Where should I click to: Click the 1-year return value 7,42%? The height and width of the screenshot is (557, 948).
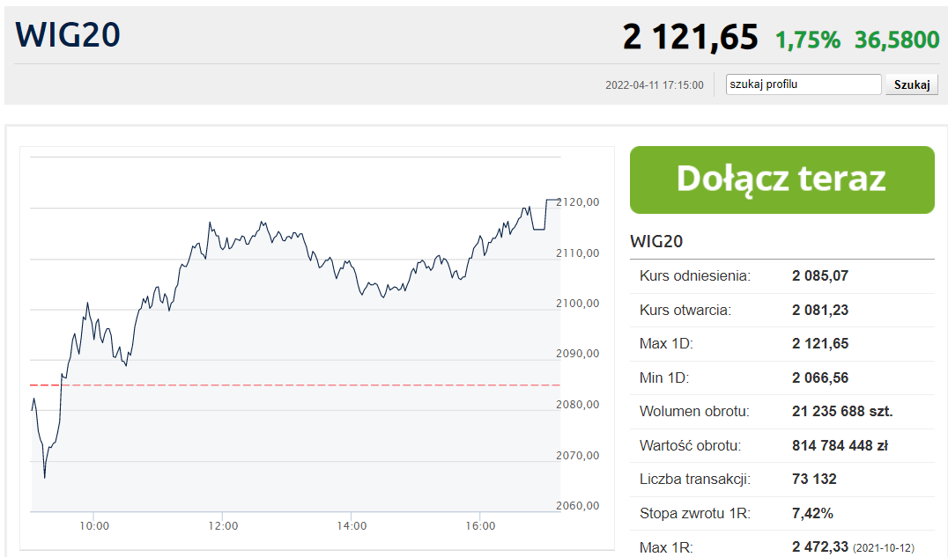click(x=812, y=513)
